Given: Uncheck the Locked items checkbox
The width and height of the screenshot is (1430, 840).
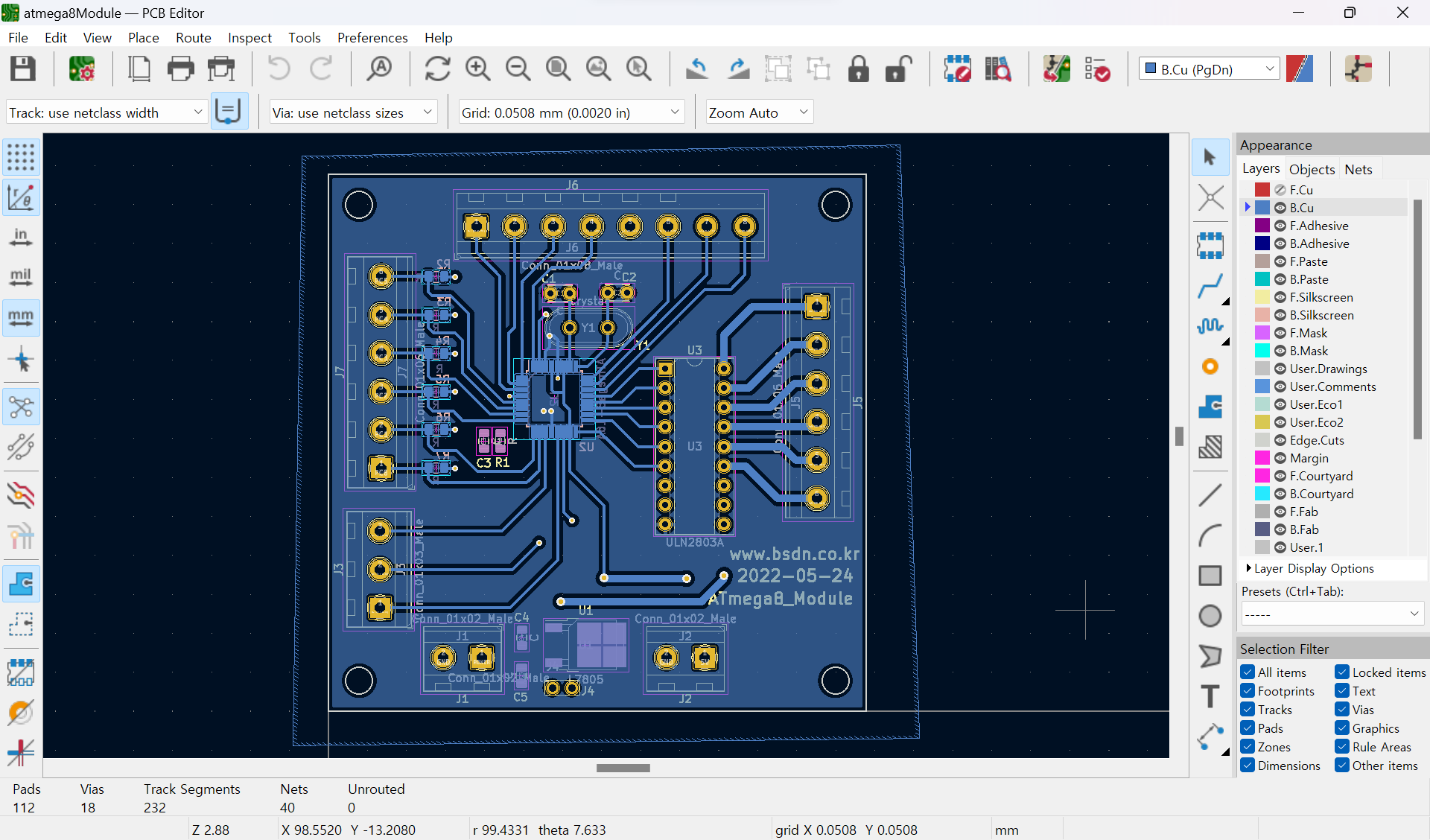Looking at the screenshot, I should click(x=1342, y=672).
